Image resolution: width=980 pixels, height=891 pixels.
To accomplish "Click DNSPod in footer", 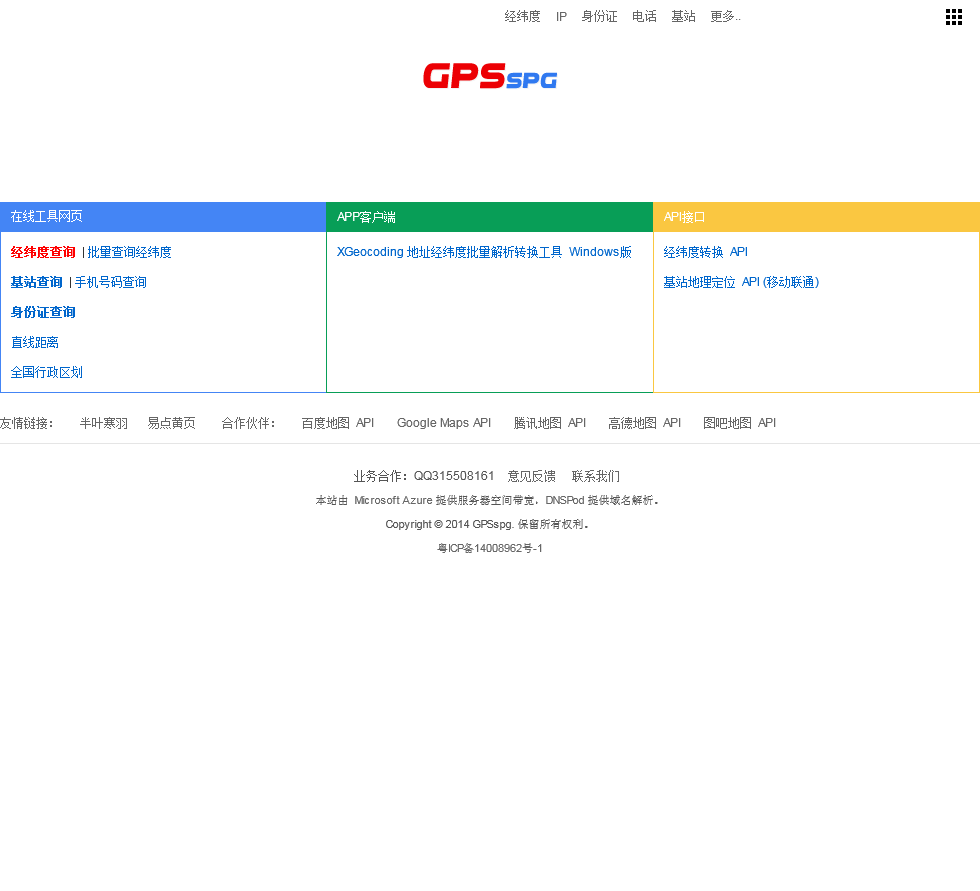I will pos(564,500).
